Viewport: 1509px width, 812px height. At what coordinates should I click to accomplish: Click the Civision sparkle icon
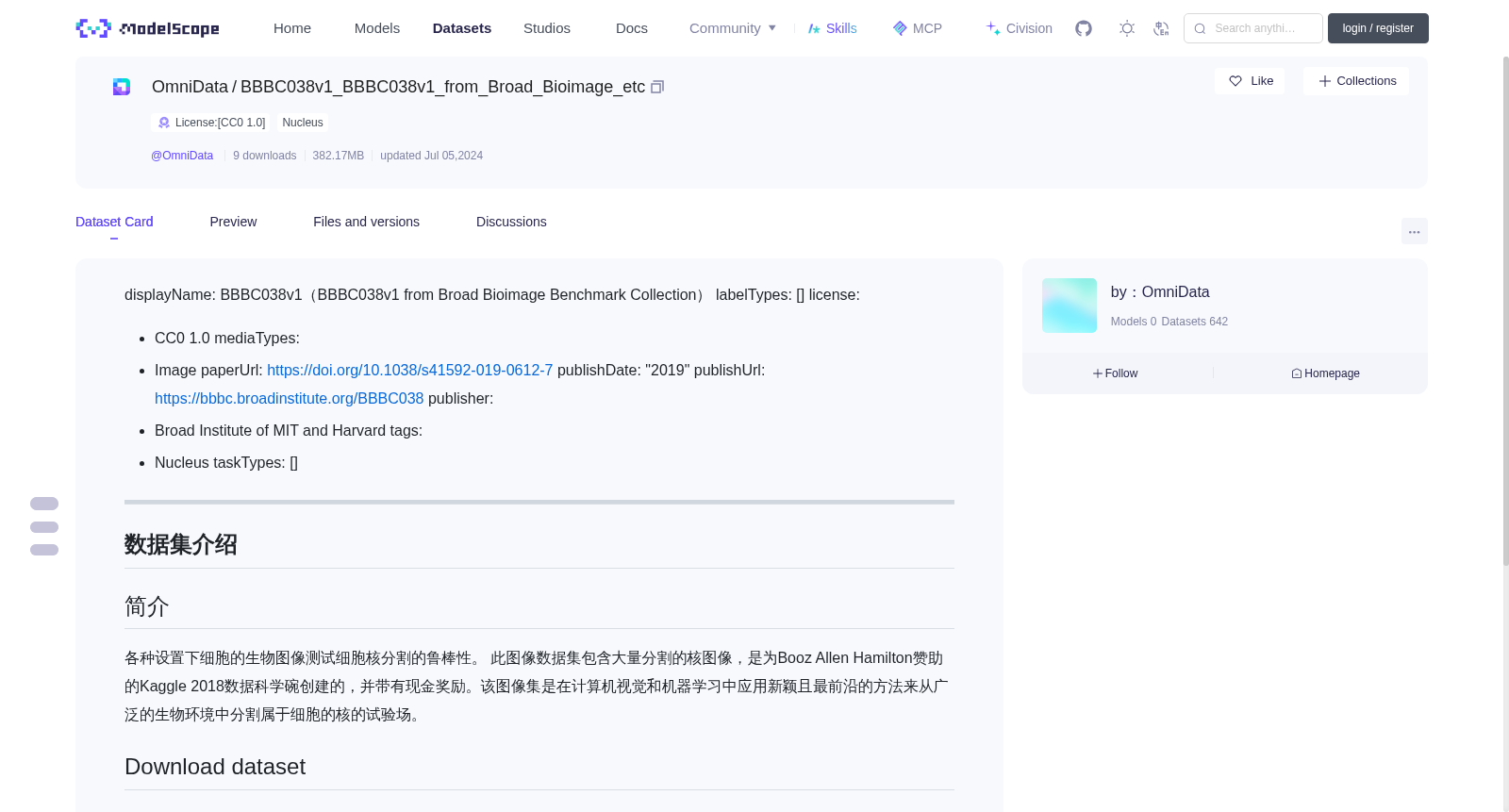tap(993, 28)
